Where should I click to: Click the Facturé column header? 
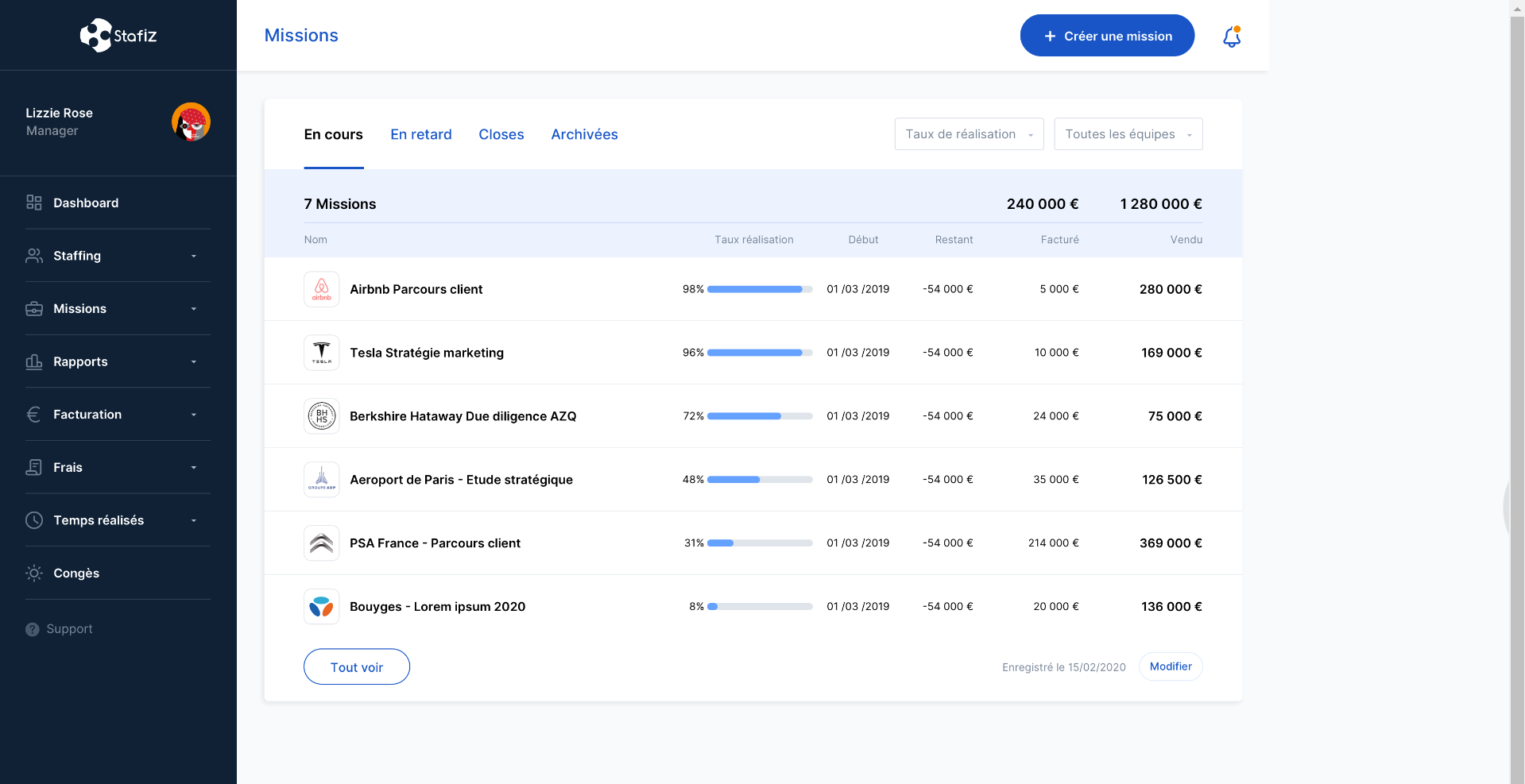point(1060,240)
